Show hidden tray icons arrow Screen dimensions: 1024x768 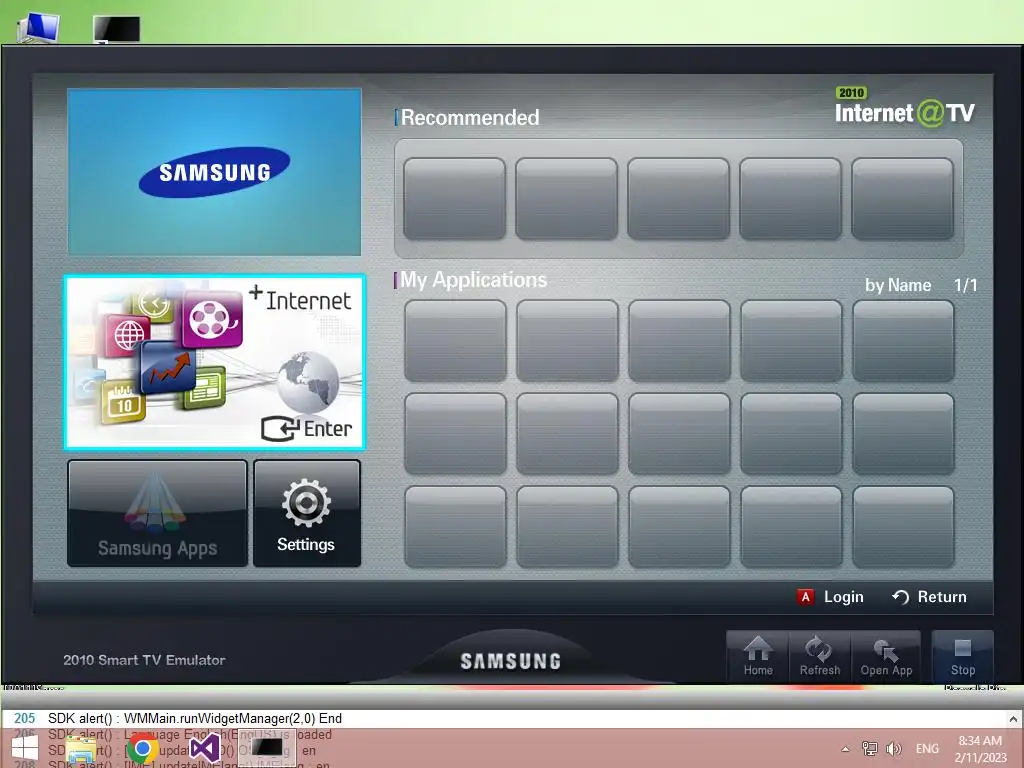(x=846, y=749)
